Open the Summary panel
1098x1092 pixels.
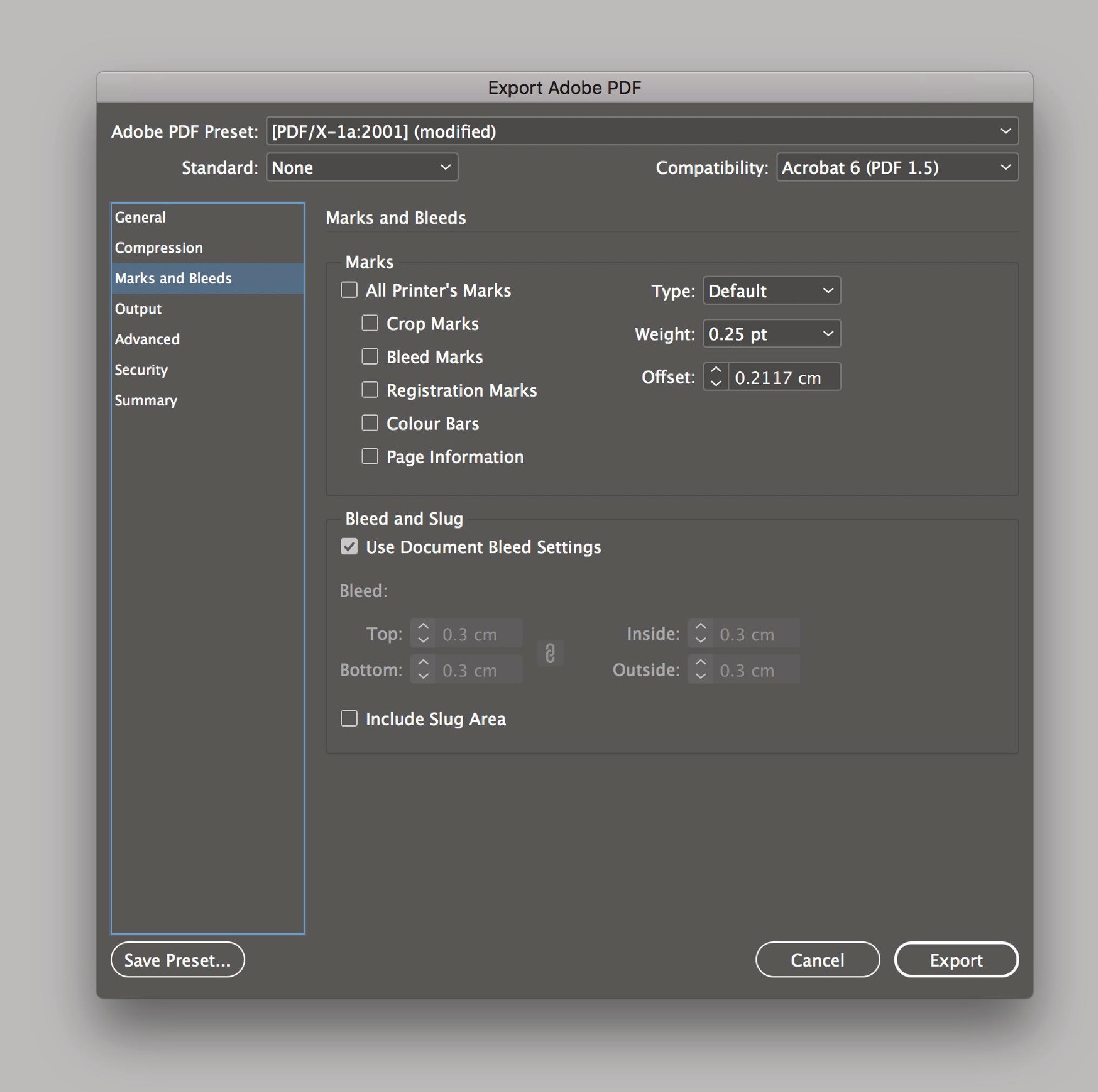[145, 400]
